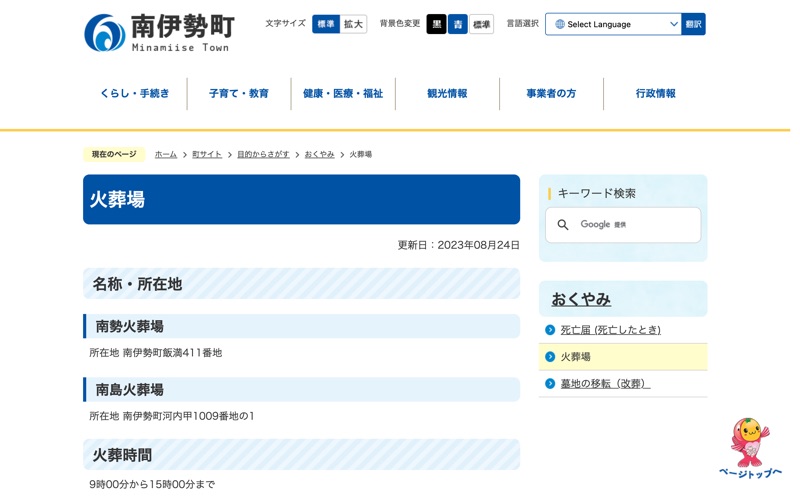Viewport: 800px width, 500px height.
Task: Click the arrow icon beside 墓地の移転
Action: click(x=550, y=383)
